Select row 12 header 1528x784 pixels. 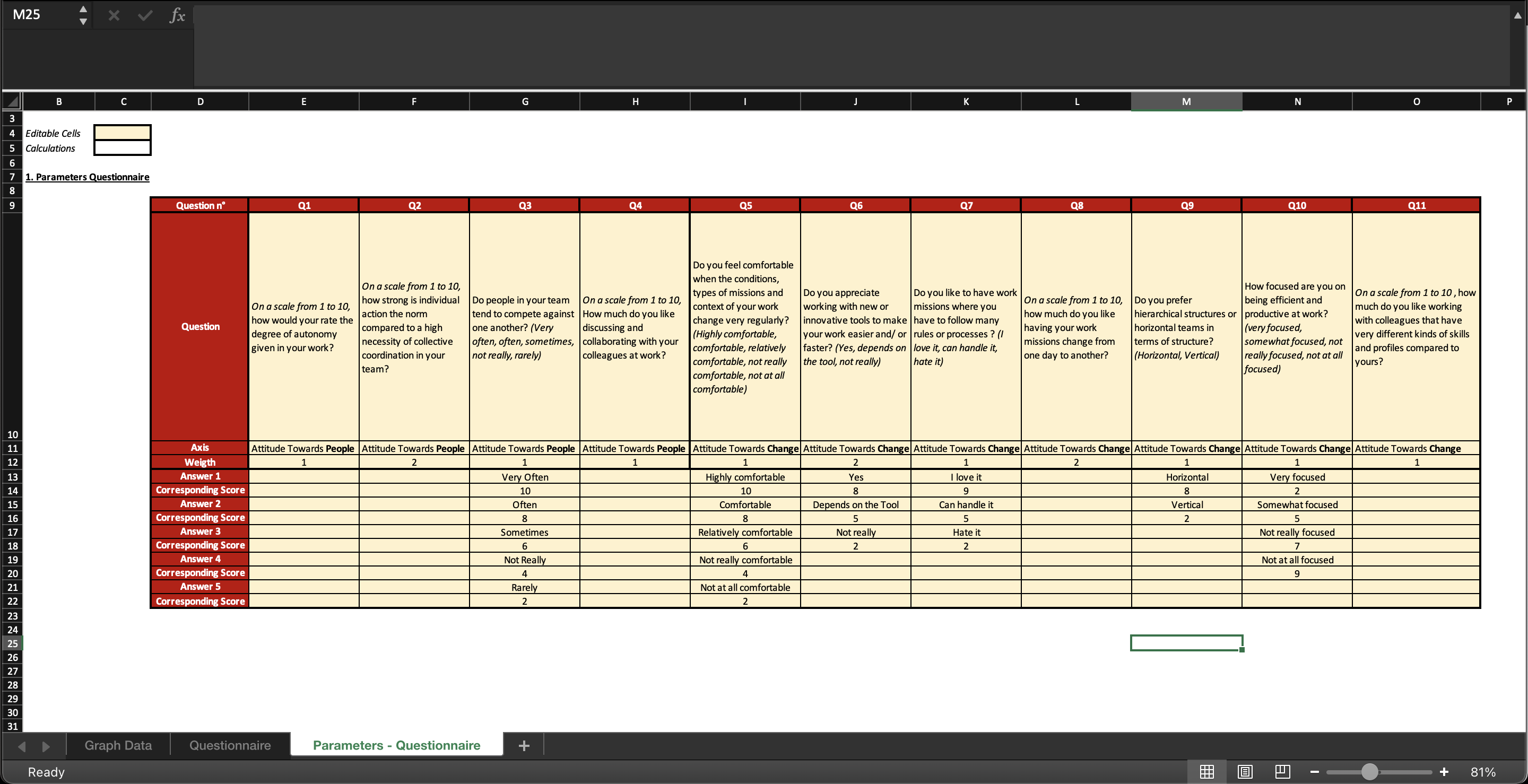[12, 462]
